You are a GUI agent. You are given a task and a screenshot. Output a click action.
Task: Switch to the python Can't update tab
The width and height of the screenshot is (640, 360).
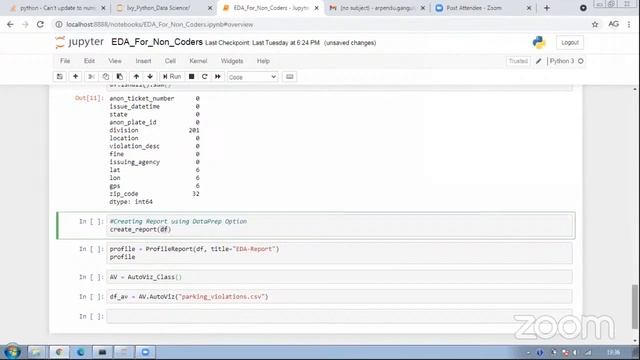pyautogui.click(x=57, y=8)
